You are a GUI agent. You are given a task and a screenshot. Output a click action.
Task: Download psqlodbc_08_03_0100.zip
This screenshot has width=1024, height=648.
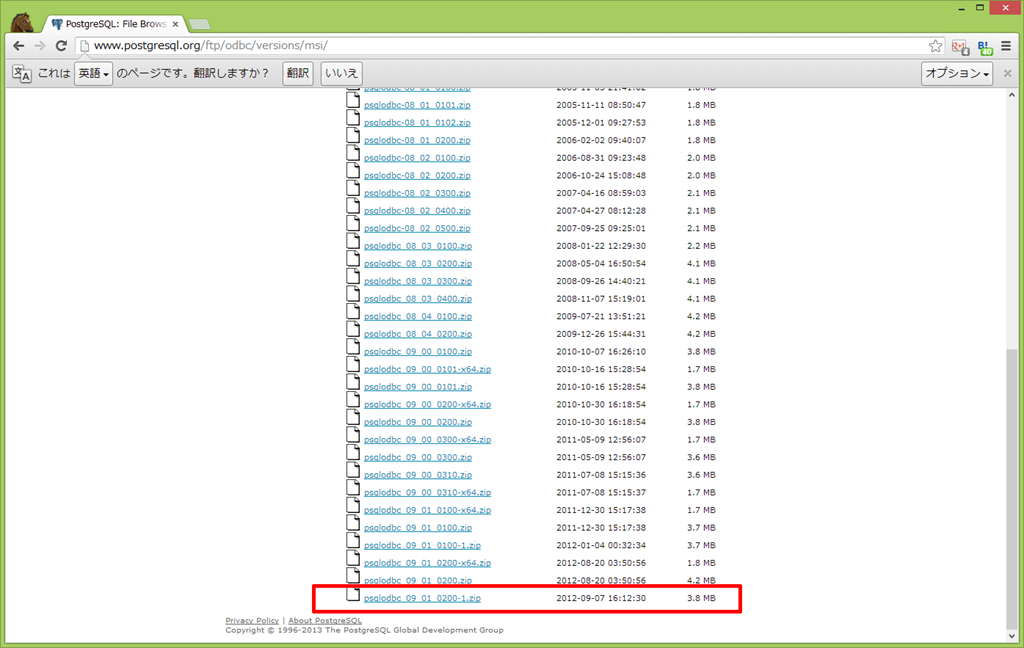pyautogui.click(x=418, y=246)
